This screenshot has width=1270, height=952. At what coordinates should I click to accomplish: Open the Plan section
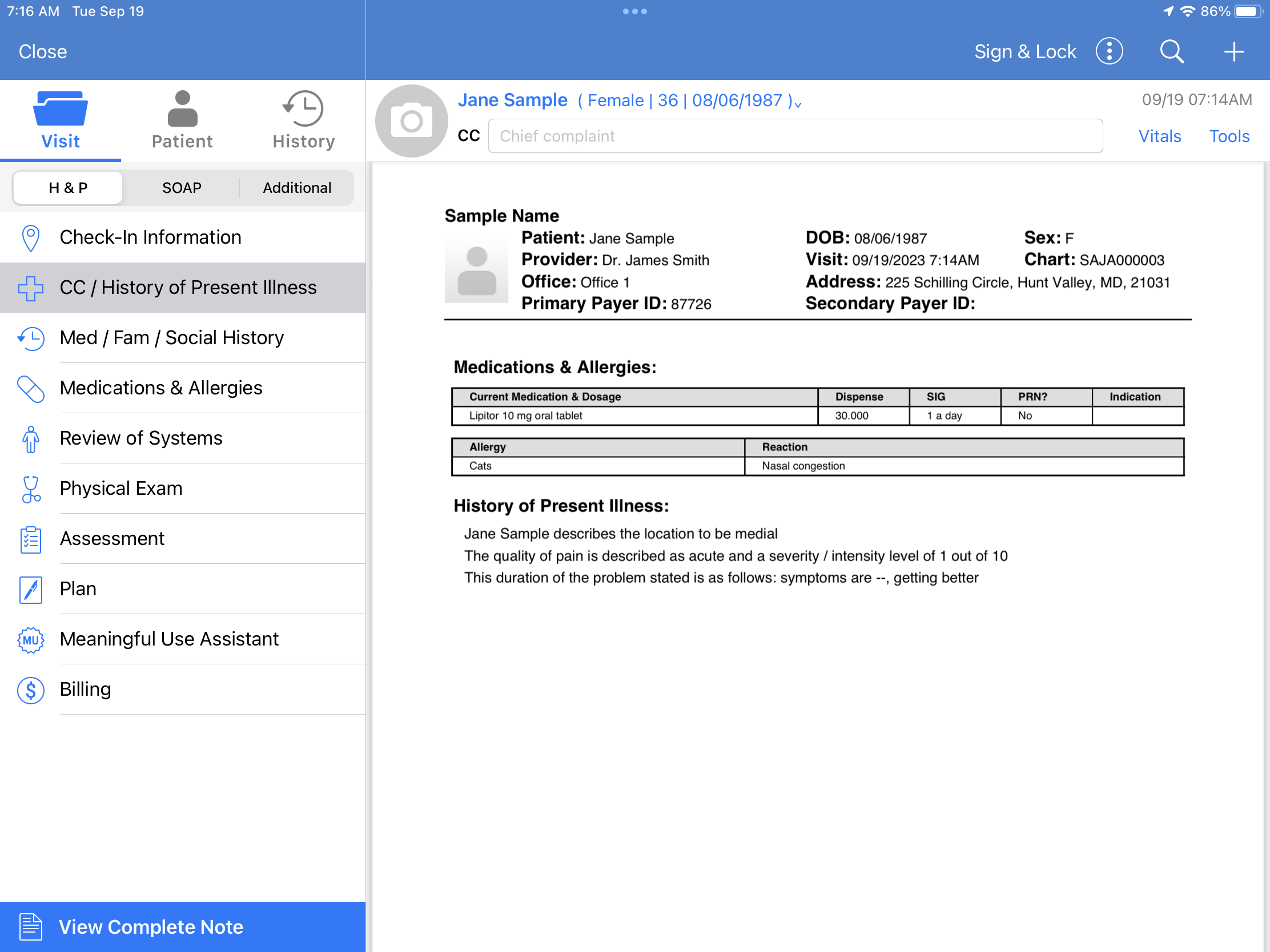183,589
